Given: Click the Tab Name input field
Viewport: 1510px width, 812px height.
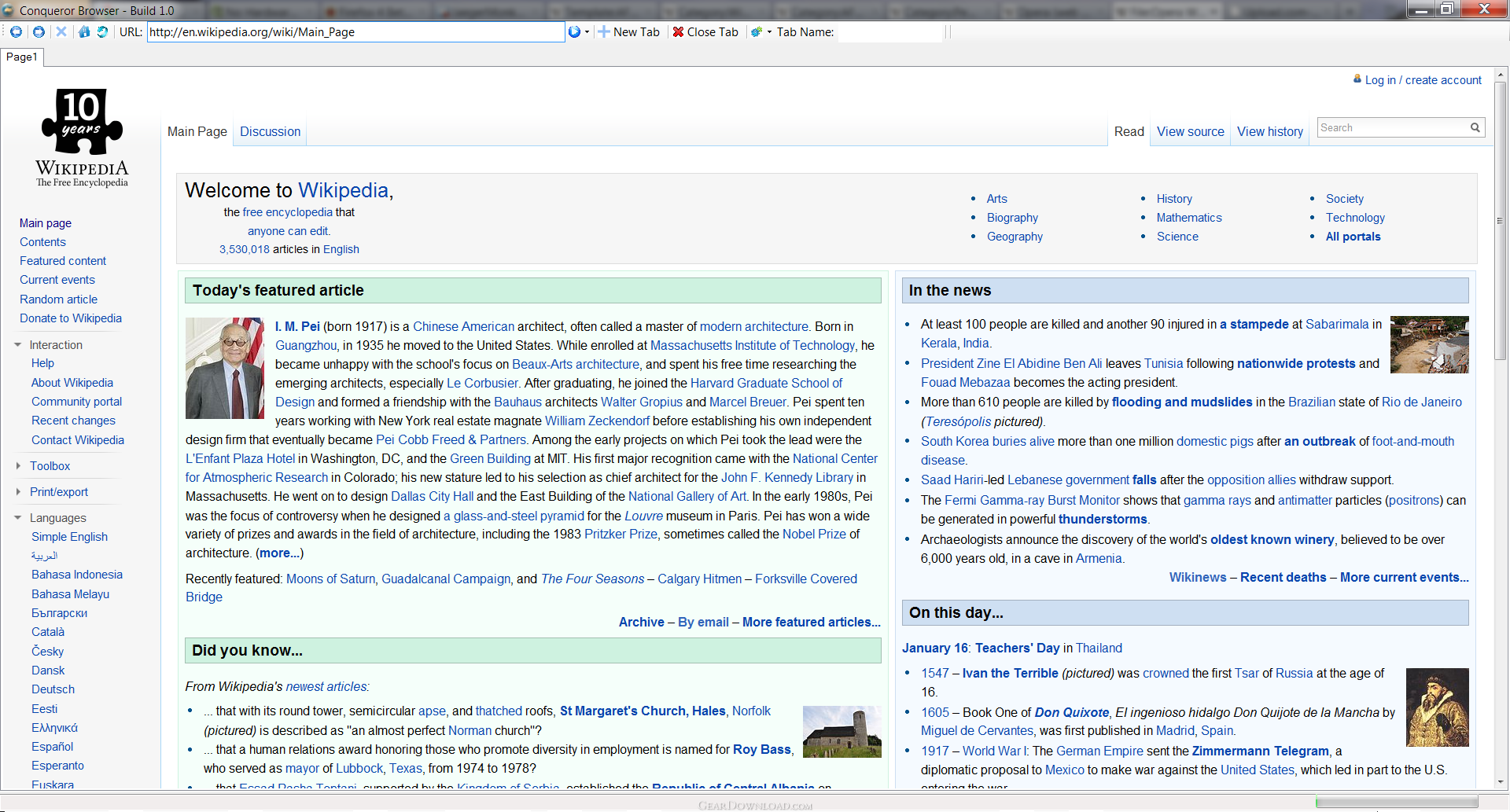Looking at the screenshot, I should pyautogui.click(x=889, y=31).
